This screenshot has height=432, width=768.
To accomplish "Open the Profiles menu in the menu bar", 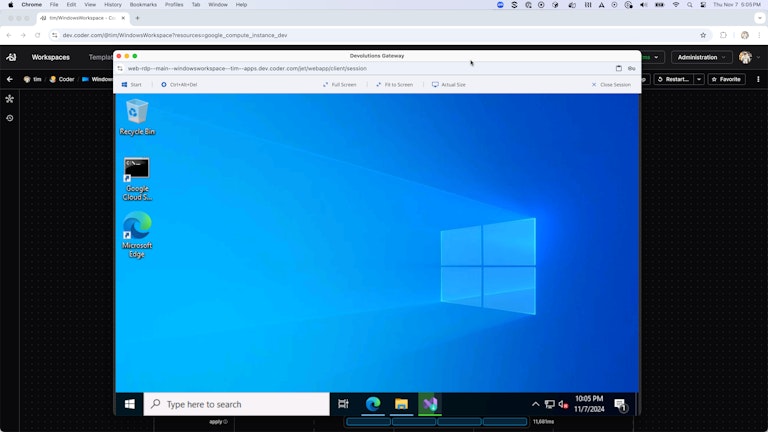I will (x=174, y=4).
